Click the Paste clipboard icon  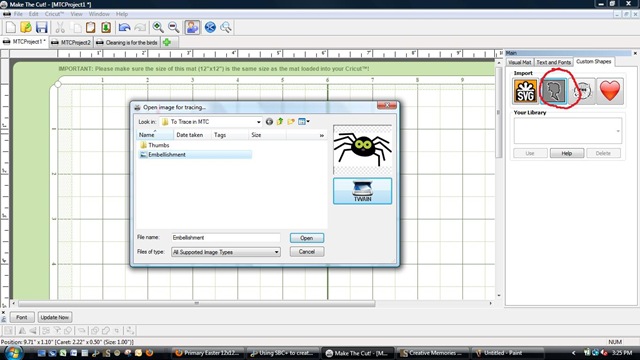(x=91, y=27)
